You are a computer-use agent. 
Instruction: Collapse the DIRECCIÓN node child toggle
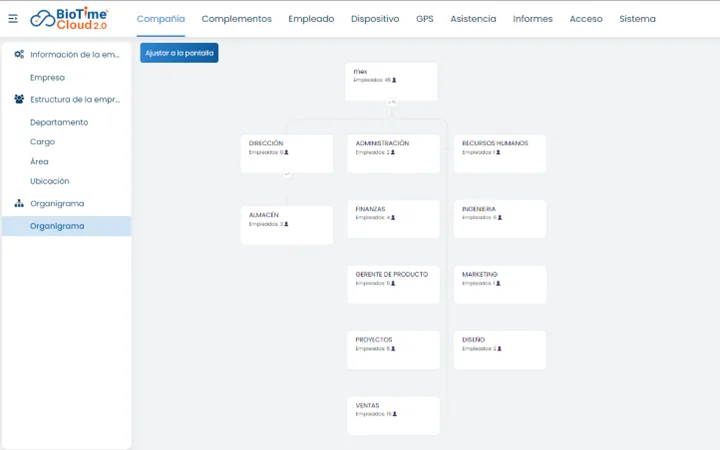coord(287,174)
